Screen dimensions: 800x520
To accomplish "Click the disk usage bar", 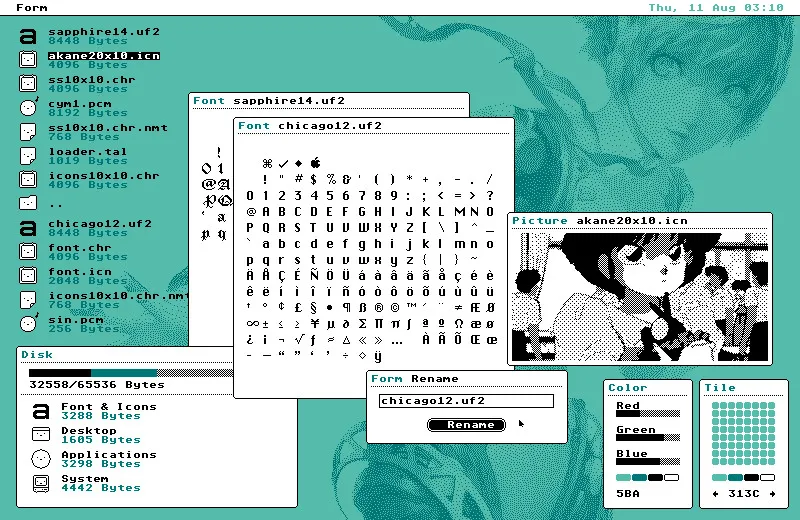I will 131,373.
